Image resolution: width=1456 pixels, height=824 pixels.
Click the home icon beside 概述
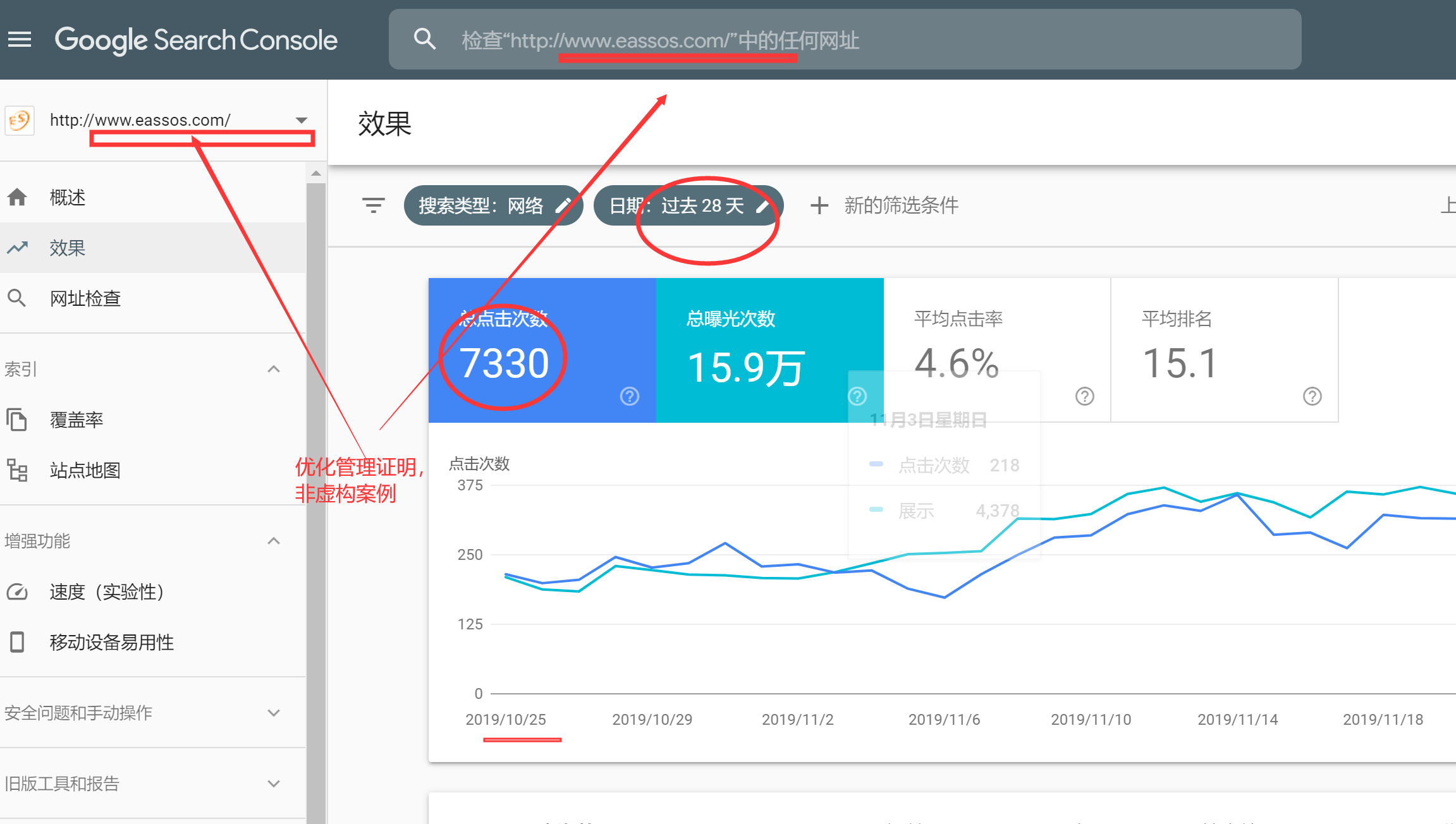coord(17,197)
